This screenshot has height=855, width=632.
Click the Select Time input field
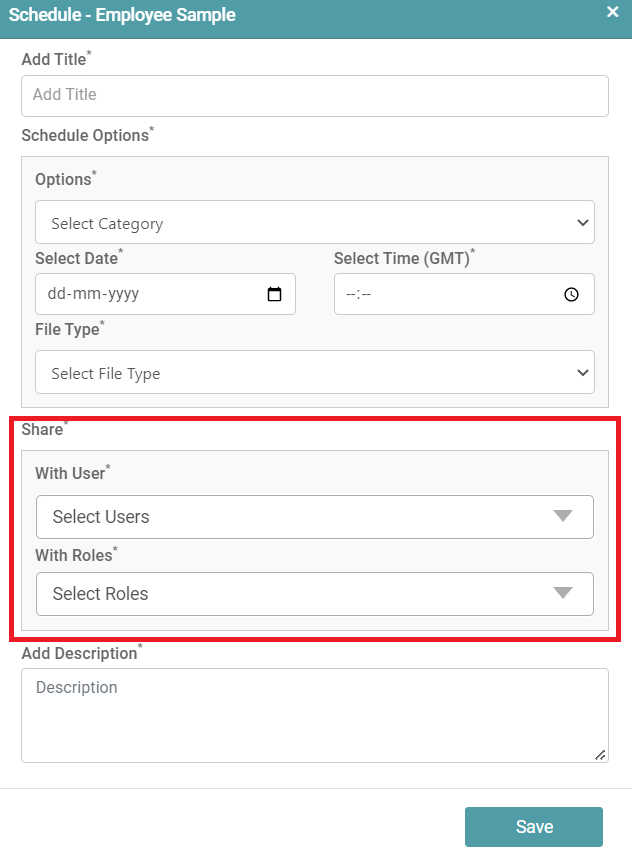pyautogui.click(x=450, y=295)
